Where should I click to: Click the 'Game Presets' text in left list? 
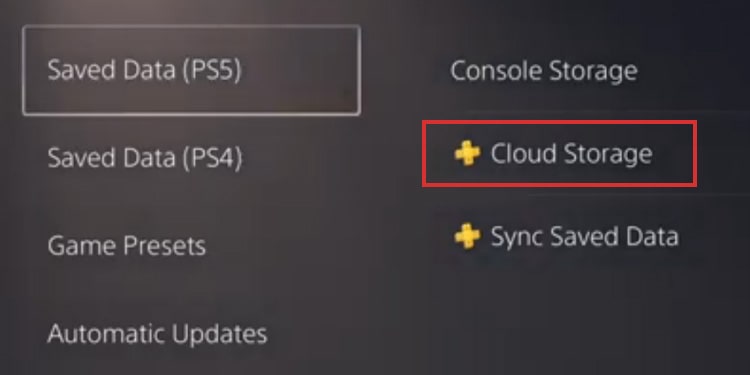click(127, 246)
